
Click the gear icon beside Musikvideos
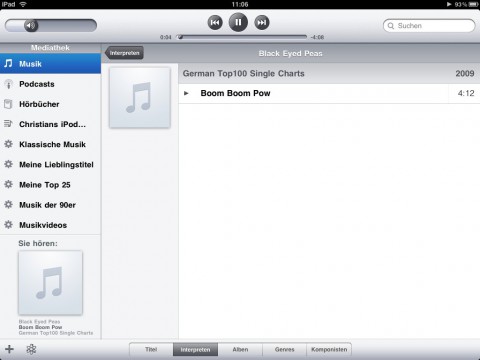8,225
